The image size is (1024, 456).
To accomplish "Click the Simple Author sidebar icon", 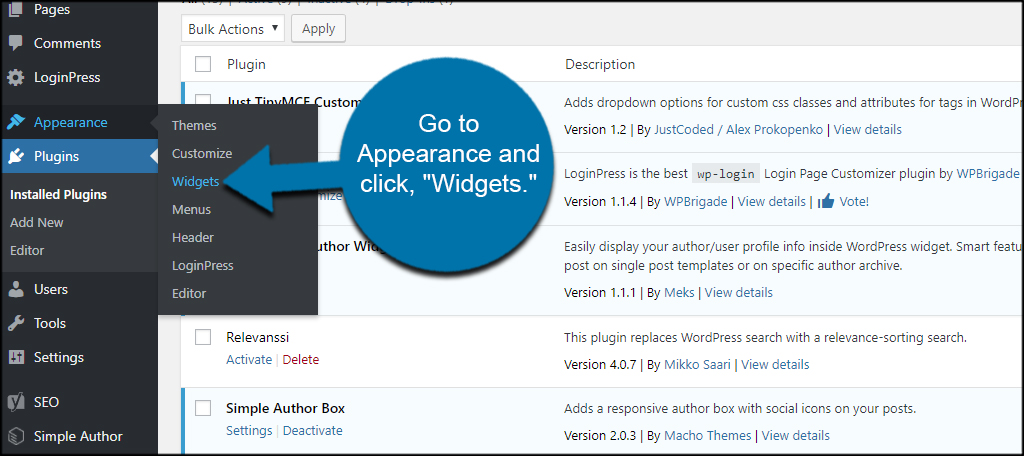I will pyautogui.click(x=16, y=436).
